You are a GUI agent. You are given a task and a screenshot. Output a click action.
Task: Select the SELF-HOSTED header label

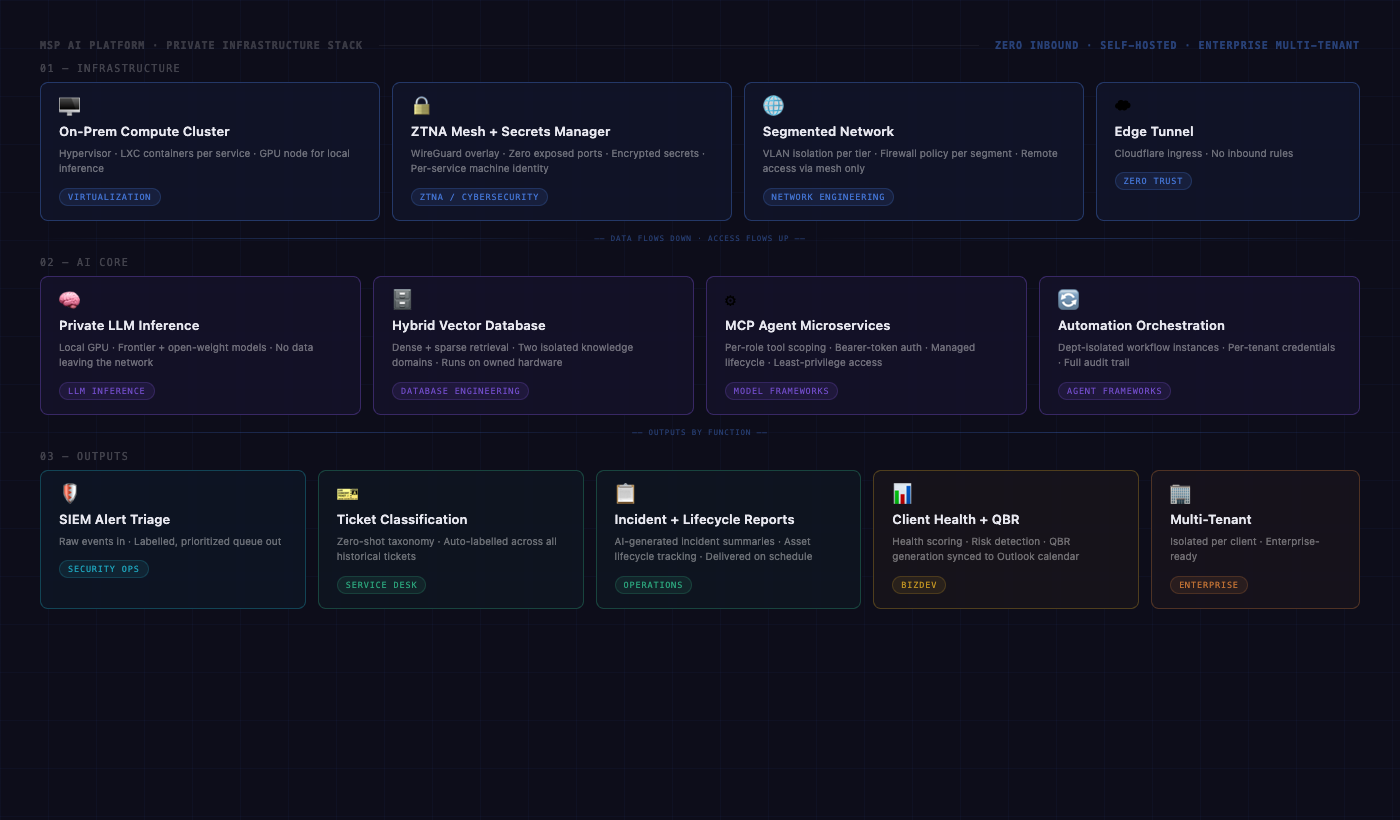pyautogui.click(x=1139, y=45)
